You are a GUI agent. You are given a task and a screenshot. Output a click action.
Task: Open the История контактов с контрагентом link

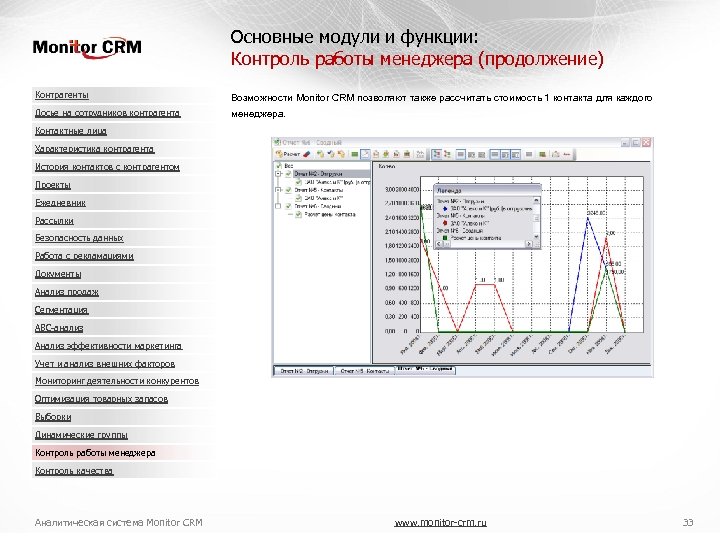[107, 167]
